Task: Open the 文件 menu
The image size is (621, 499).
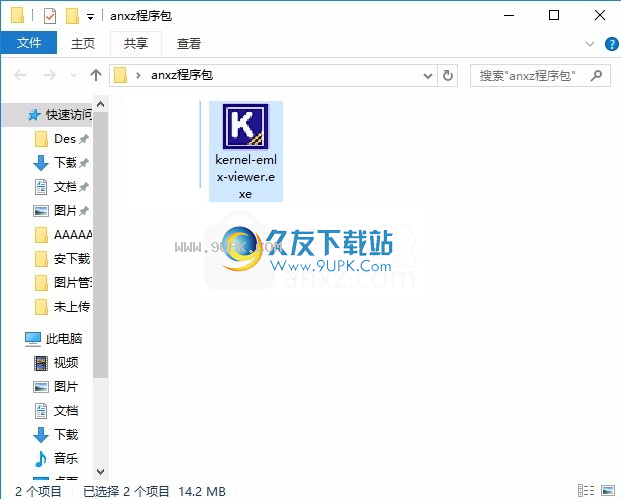Action: [29, 43]
